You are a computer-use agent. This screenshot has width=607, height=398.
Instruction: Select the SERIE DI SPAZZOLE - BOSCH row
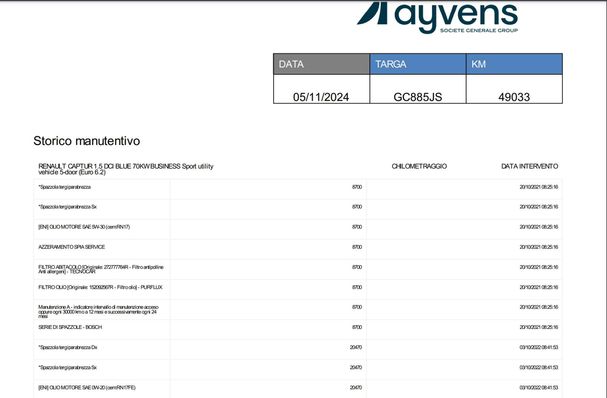click(x=298, y=327)
